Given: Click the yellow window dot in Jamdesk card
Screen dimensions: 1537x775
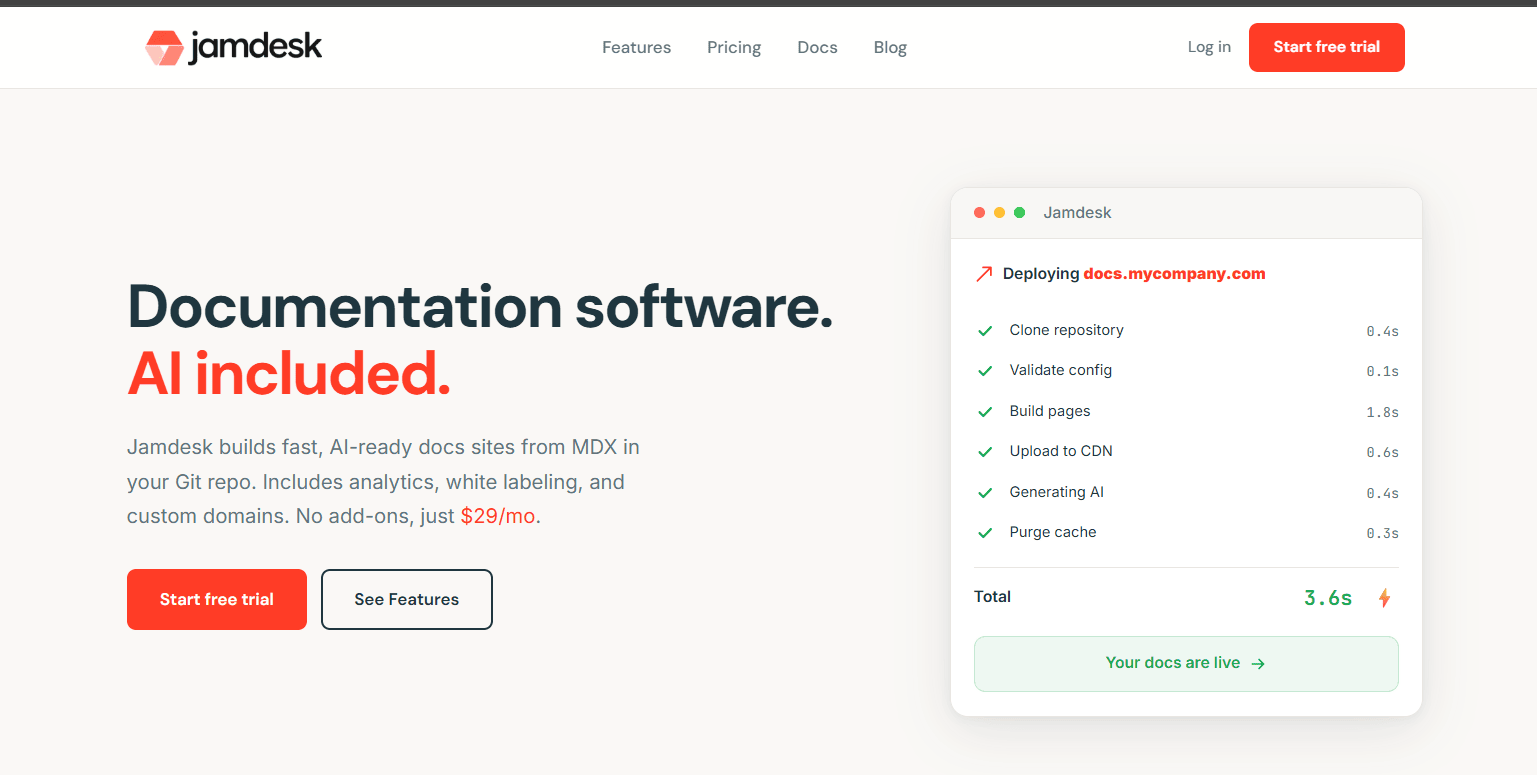Looking at the screenshot, I should 1000,212.
